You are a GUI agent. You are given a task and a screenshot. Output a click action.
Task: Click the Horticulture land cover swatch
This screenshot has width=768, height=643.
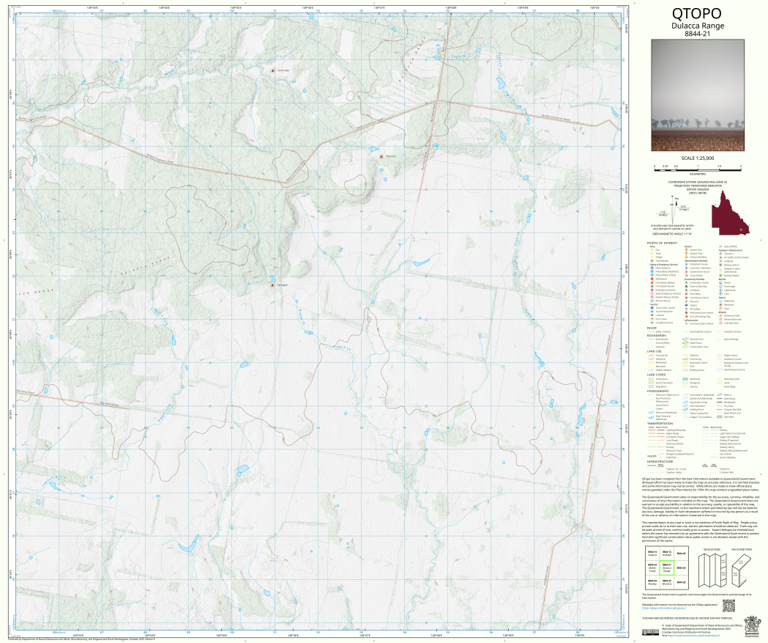click(651, 379)
